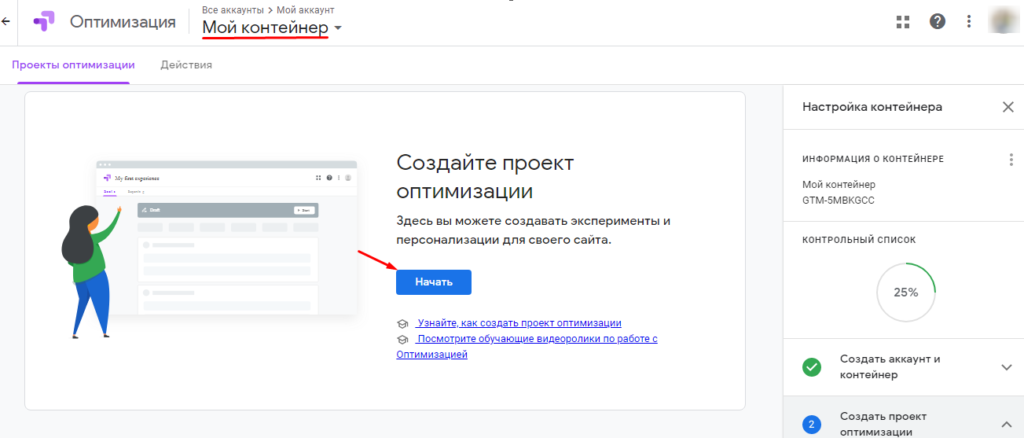
Task: Open the header three-dot more menu
Action: pos(968,22)
